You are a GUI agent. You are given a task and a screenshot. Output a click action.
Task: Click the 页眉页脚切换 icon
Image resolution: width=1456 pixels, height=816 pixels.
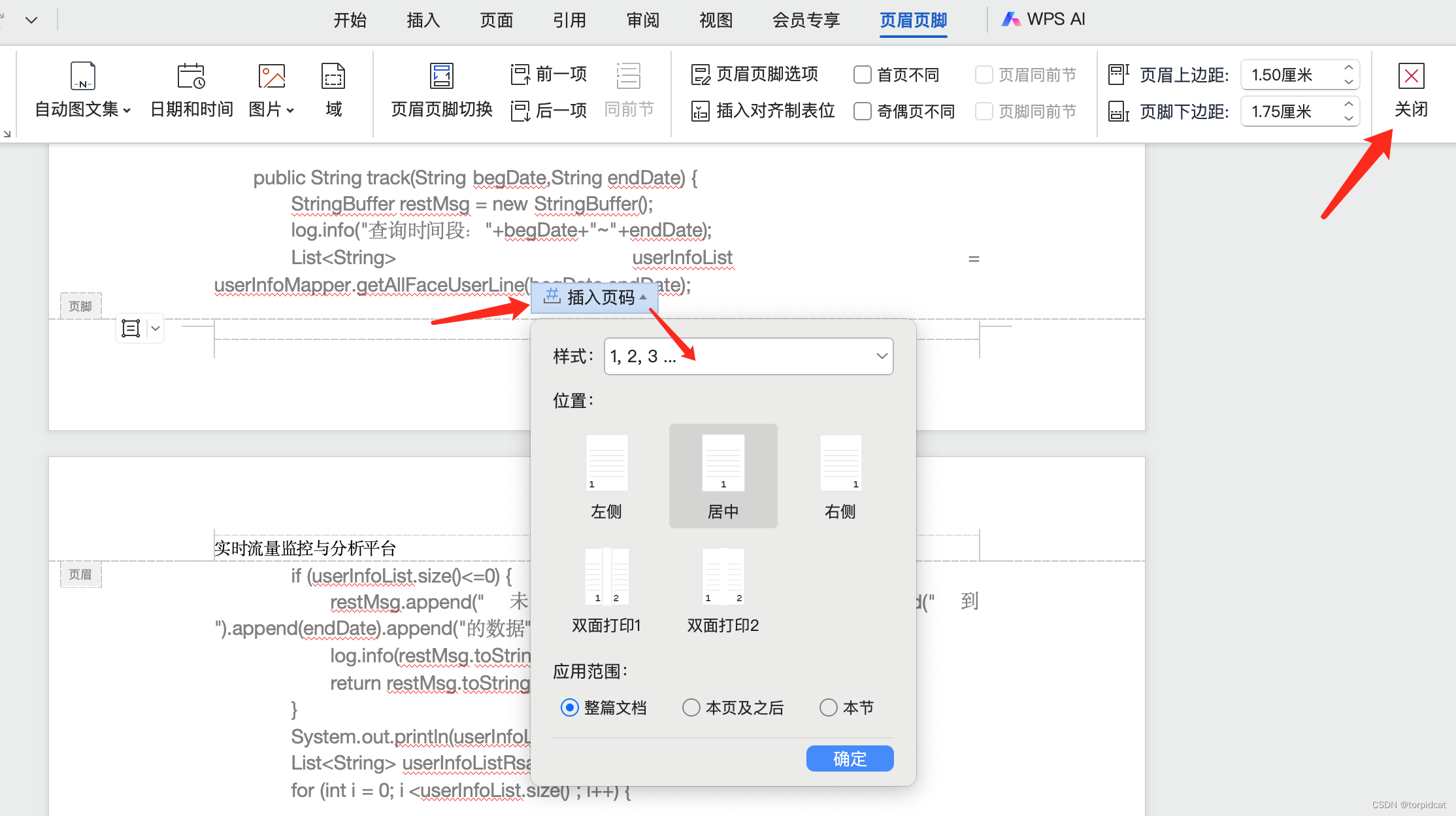(x=441, y=76)
